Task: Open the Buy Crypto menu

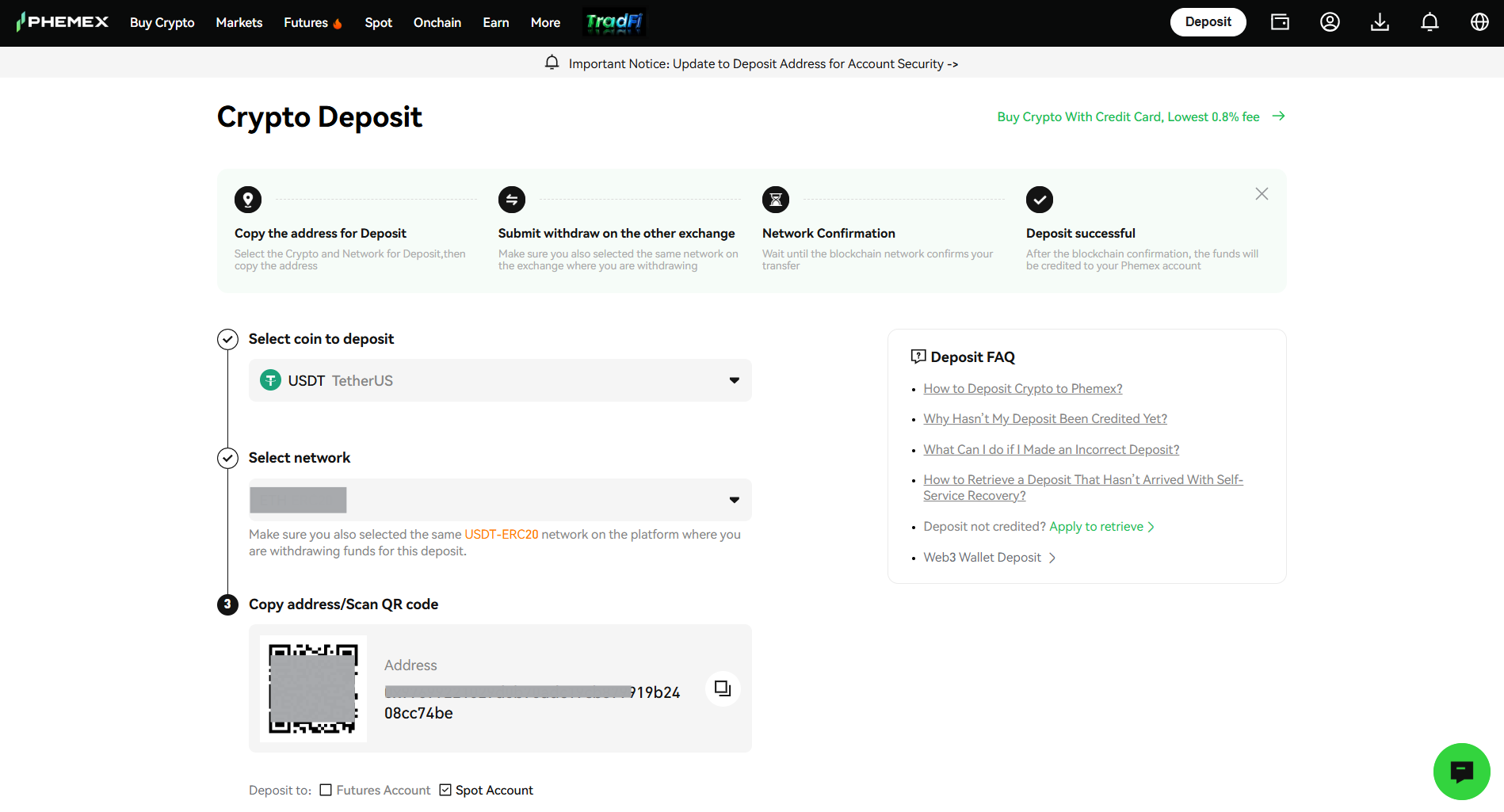Action: (x=162, y=22)
